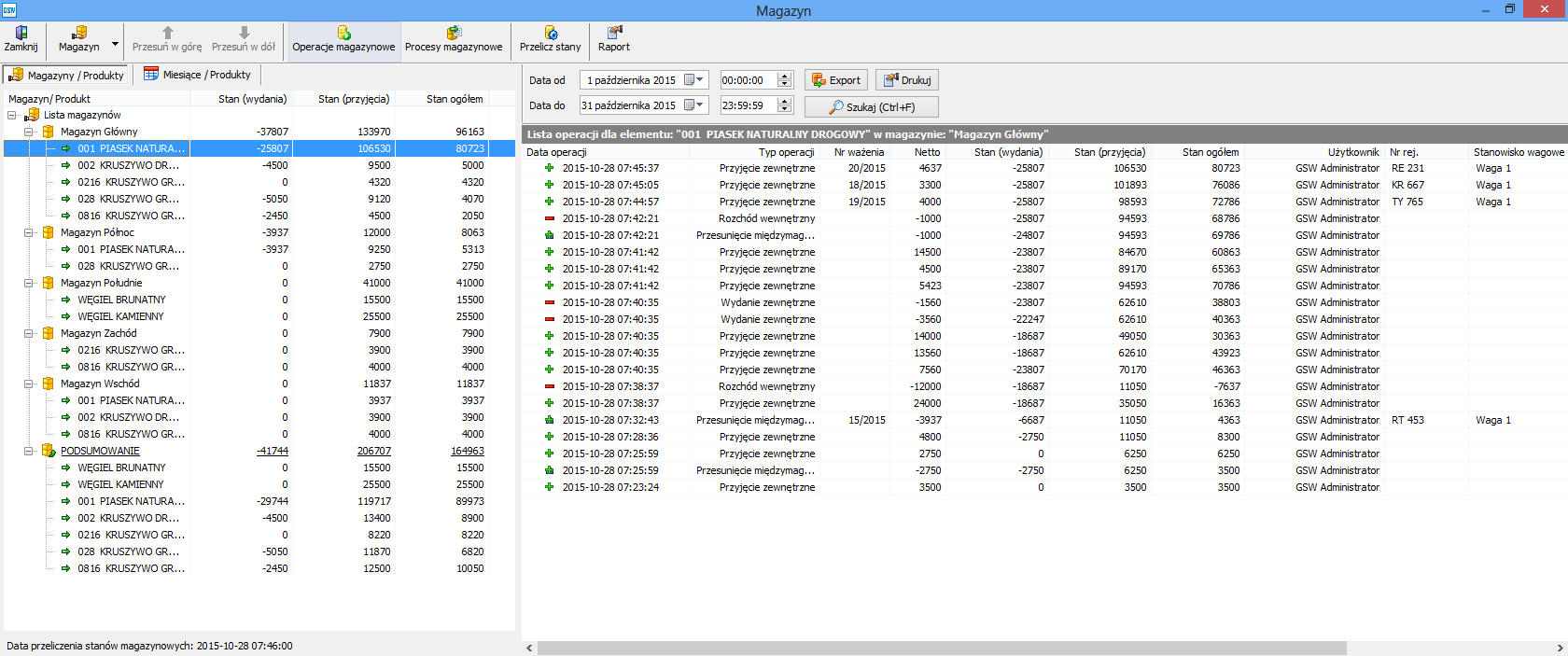The image size is (1568, 656).
Task: Open Procesy magazynowe from toolbar
Action: click(454, 39)
